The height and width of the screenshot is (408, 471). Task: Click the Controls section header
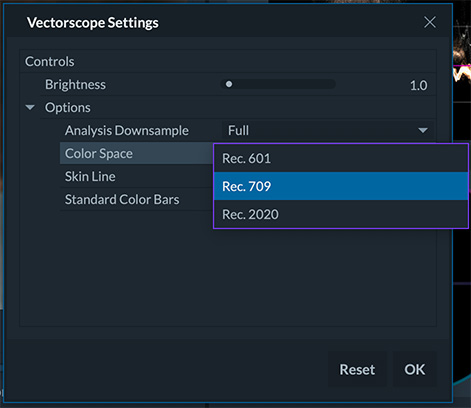coord(50,61)
